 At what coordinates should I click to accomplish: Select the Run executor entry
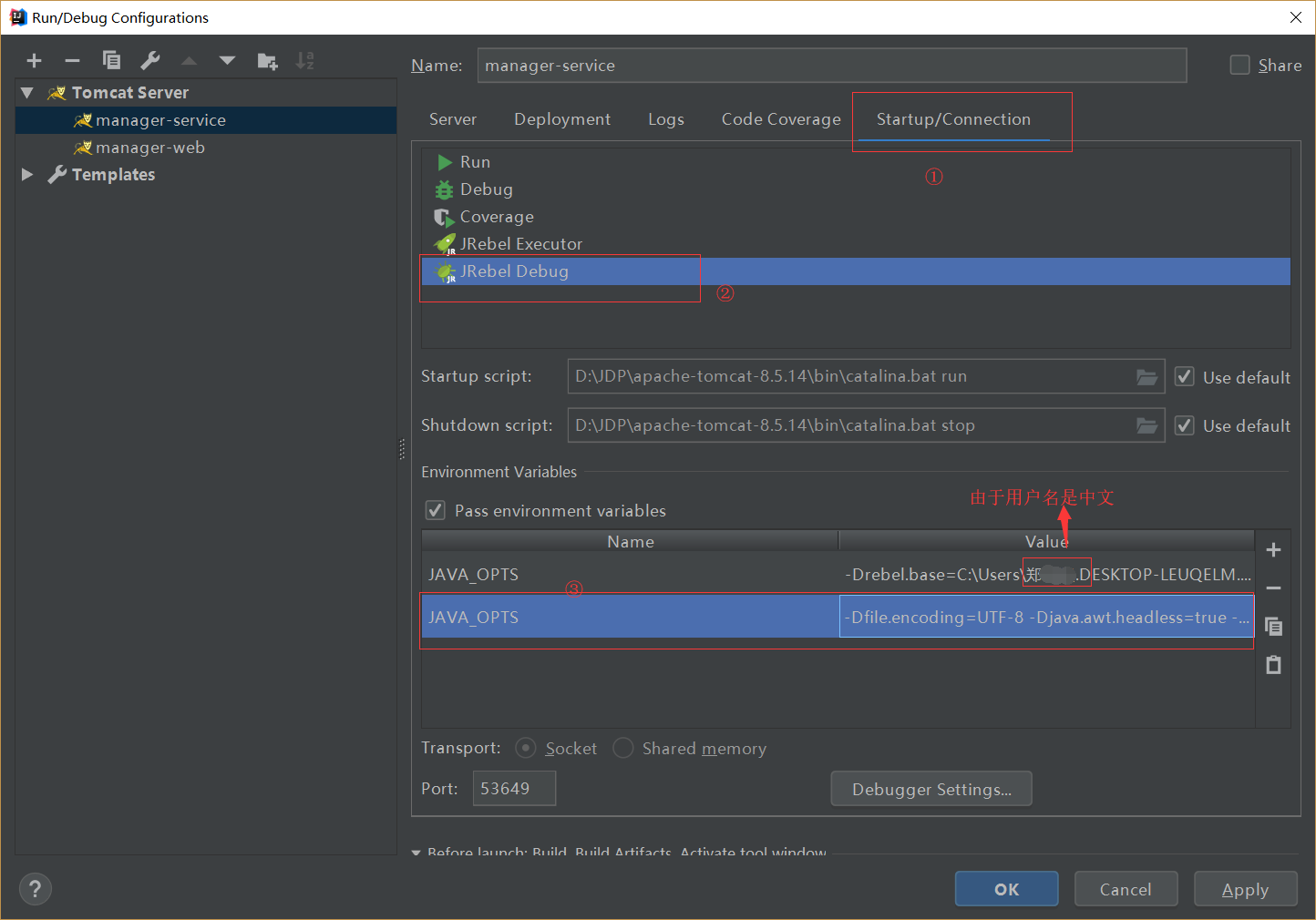point(857,162)
